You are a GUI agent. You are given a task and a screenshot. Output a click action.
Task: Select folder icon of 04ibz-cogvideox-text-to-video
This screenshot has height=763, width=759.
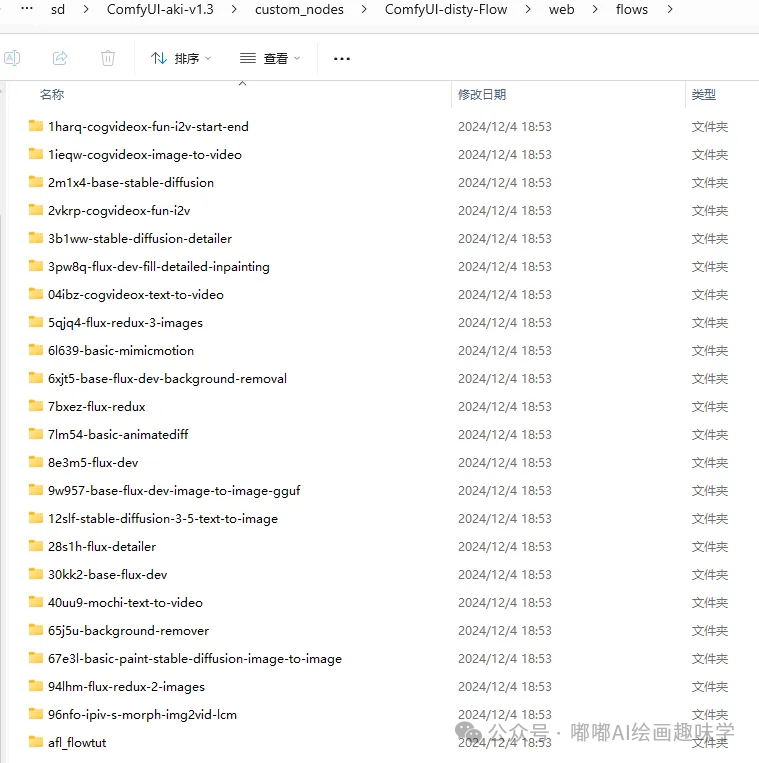36,294
